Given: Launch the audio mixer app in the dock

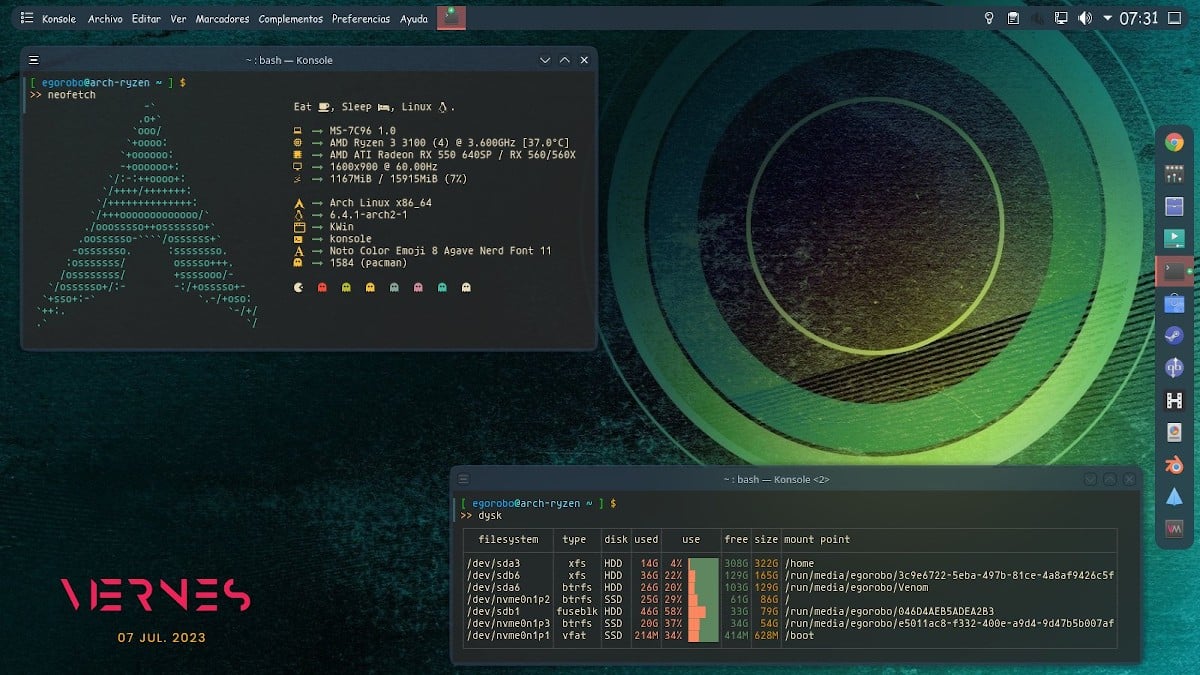Looking at the screenshot, I should click(x=1174, y=175).
